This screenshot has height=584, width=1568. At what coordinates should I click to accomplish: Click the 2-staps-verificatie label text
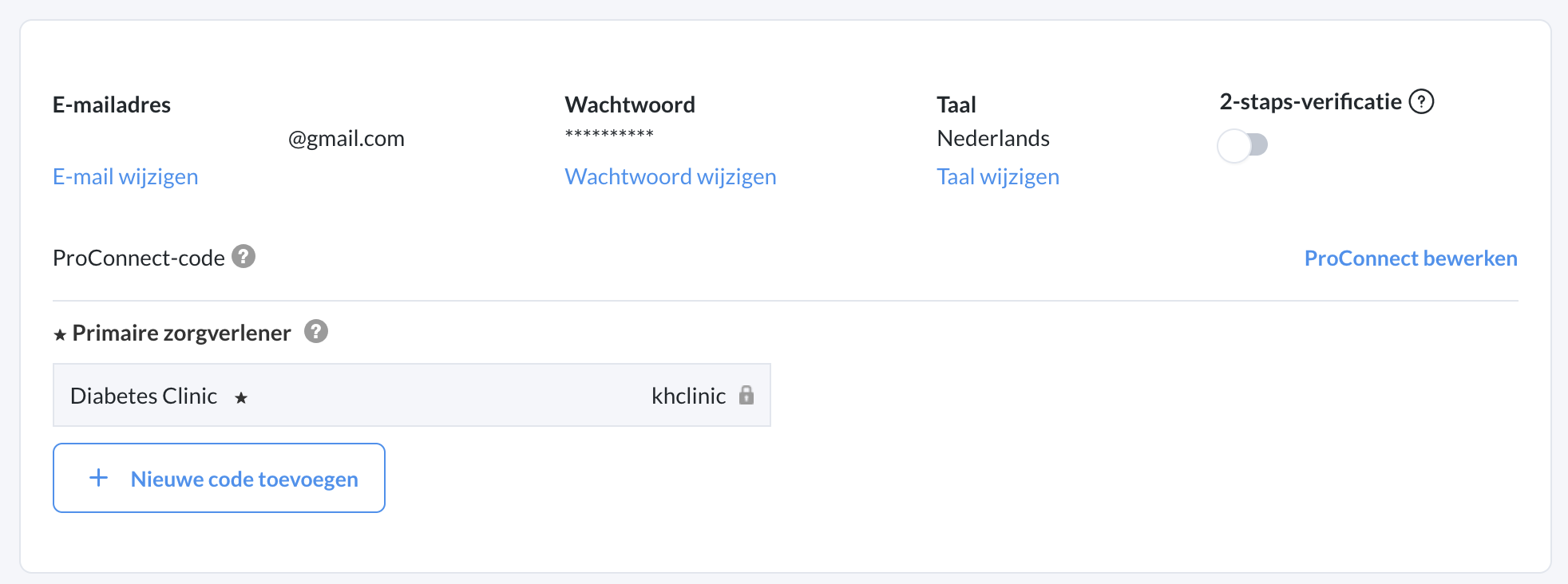click(1310, 102)
